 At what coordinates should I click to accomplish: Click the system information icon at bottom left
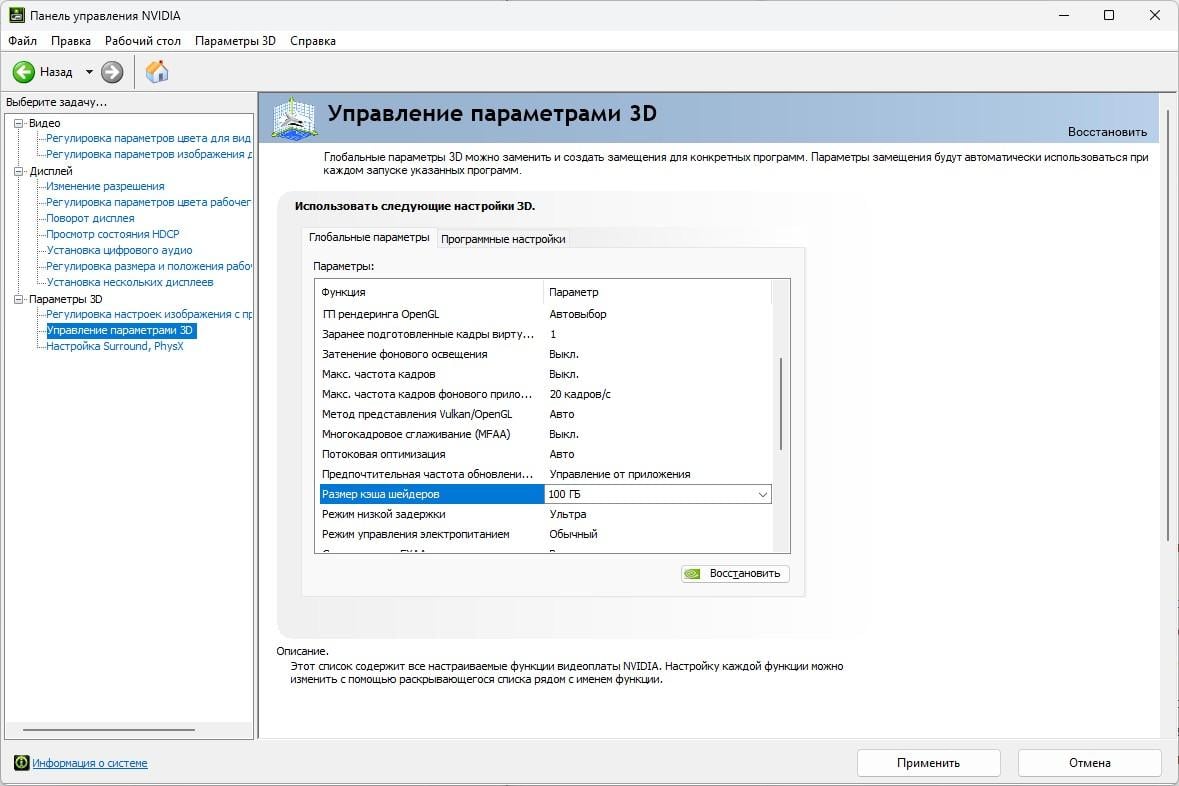[21, 763]
